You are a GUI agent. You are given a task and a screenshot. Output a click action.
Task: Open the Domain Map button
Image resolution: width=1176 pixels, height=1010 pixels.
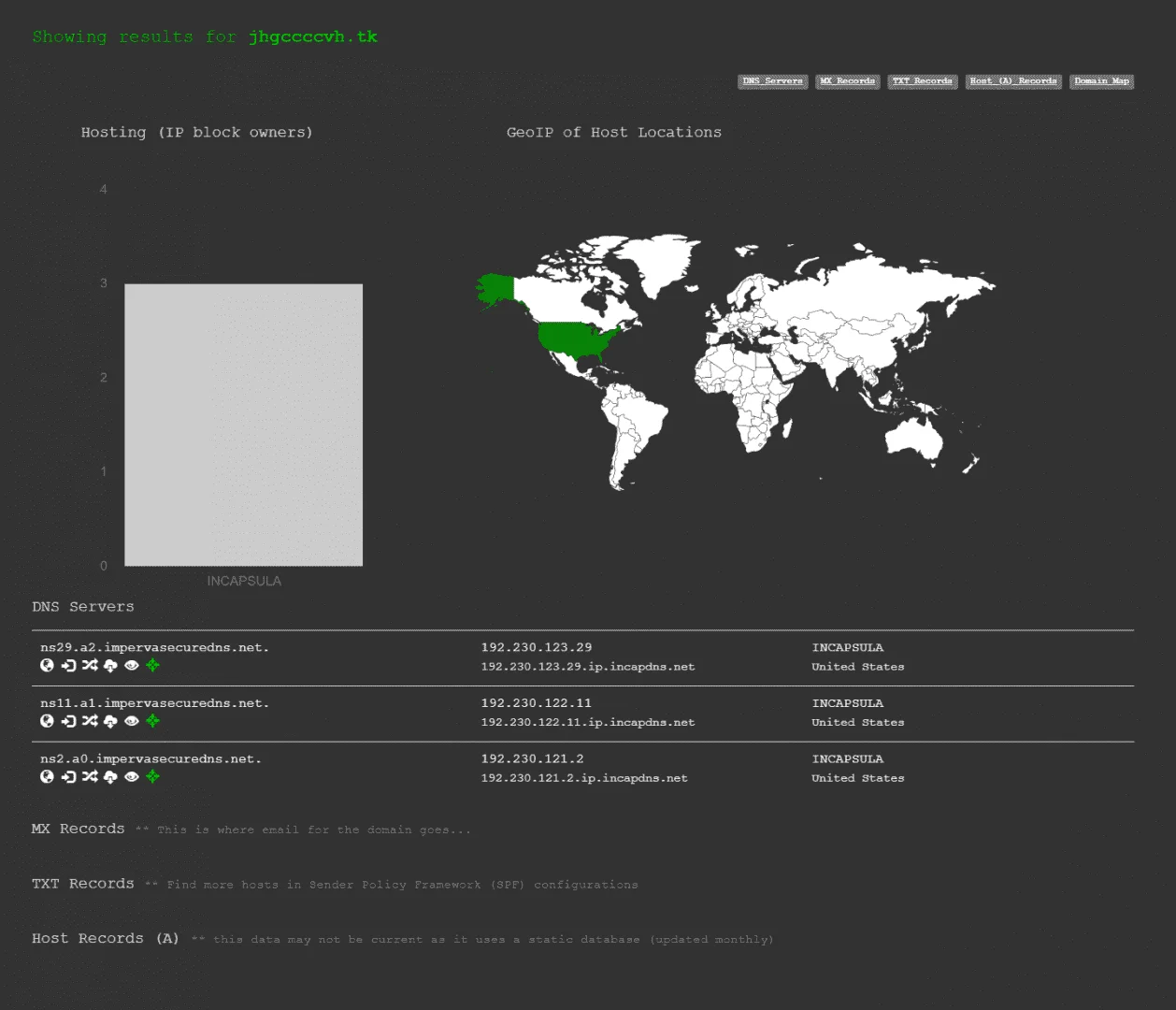1102,81
